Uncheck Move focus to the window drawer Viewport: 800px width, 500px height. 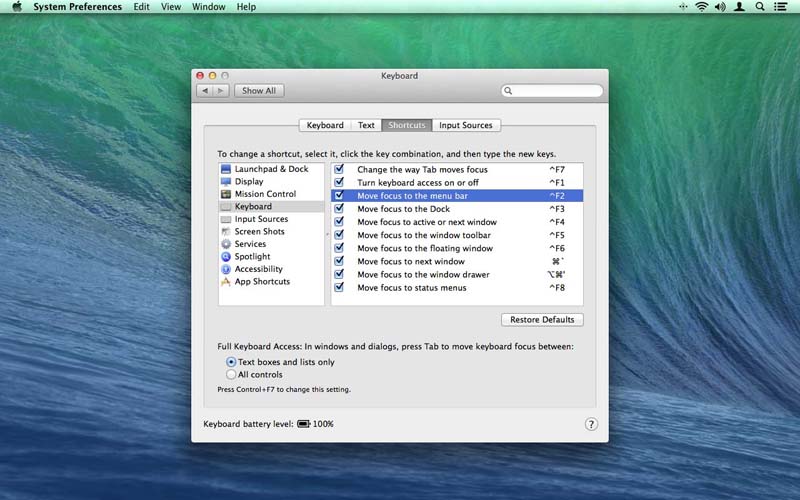tap(339, 274)
